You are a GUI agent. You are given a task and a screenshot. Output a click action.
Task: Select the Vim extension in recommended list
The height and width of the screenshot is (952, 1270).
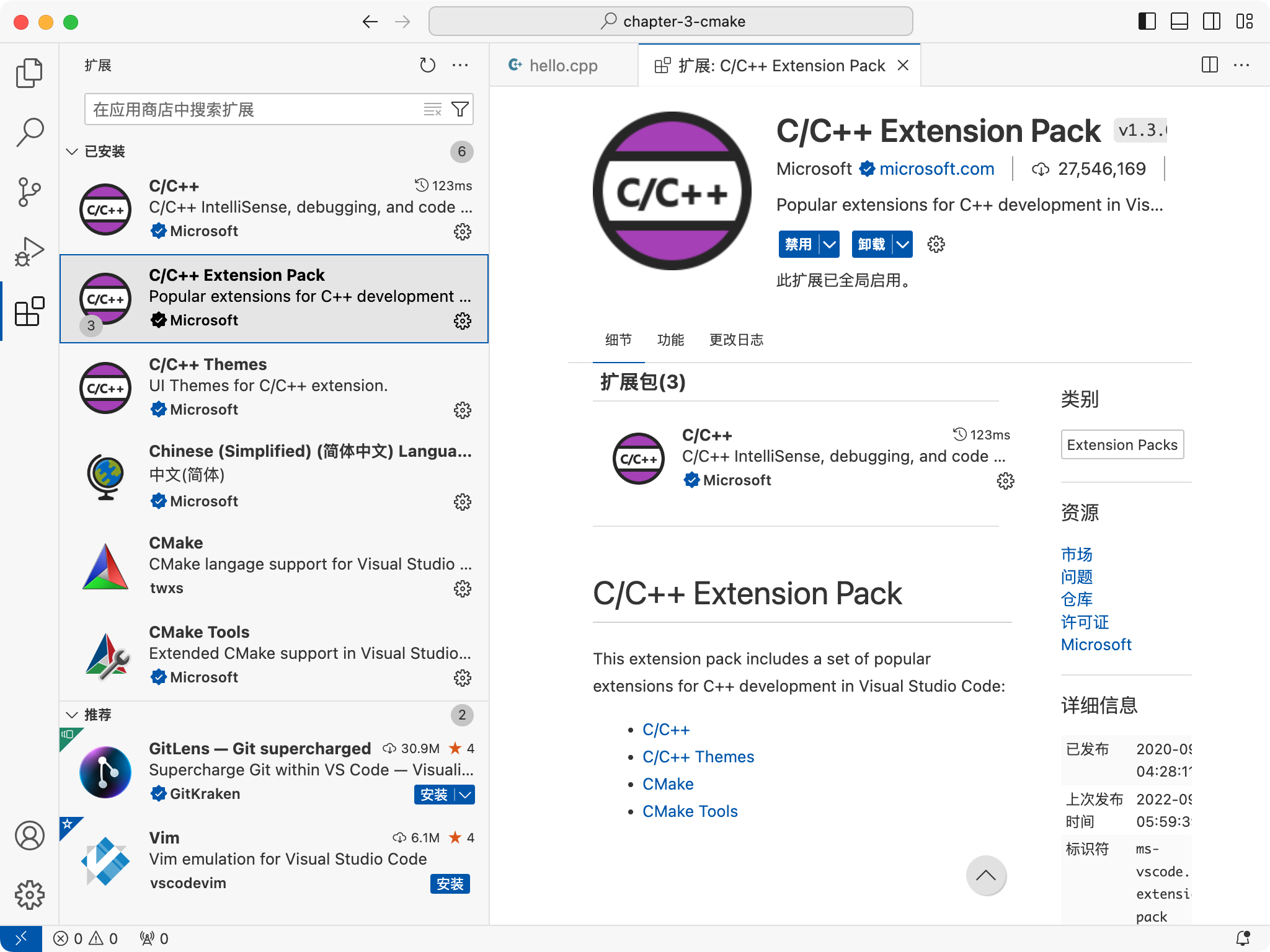pos(274,860)
